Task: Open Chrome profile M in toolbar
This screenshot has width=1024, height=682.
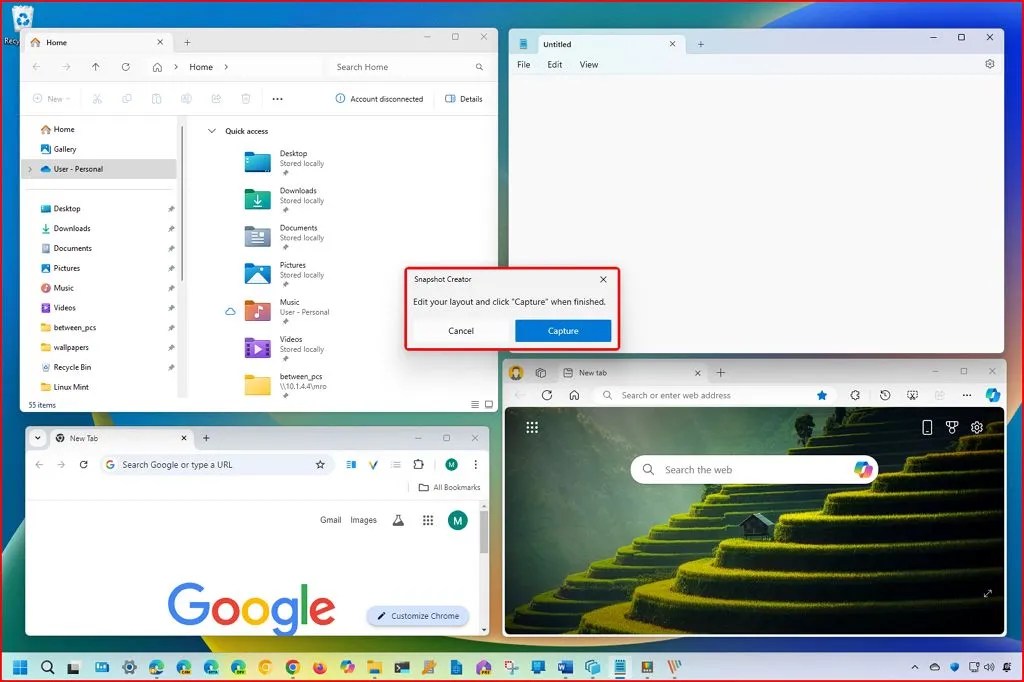Action: click(x=451, y=464)
